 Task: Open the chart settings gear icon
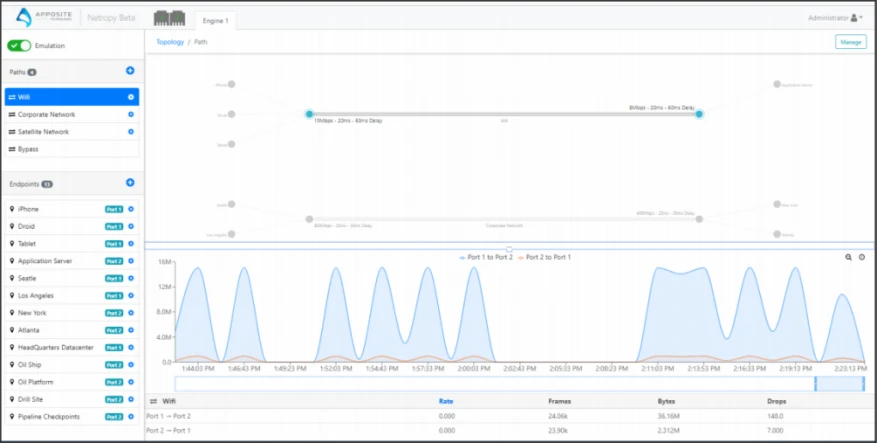861,257
